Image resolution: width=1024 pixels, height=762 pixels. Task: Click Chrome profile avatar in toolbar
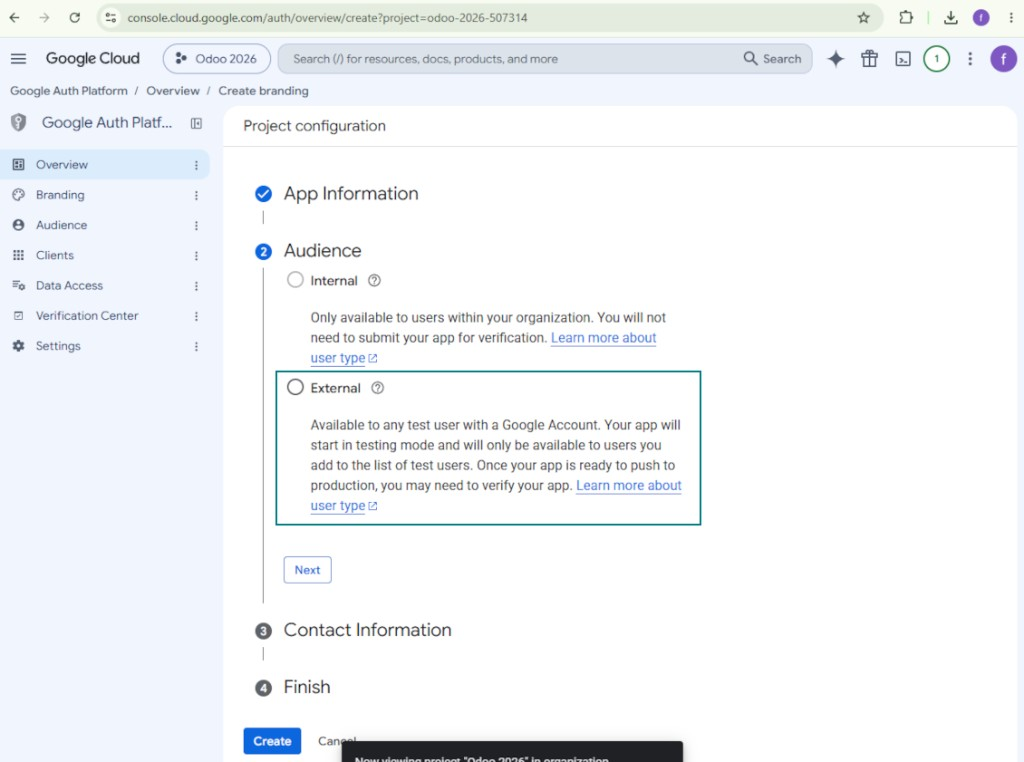[x=981, y=18]
